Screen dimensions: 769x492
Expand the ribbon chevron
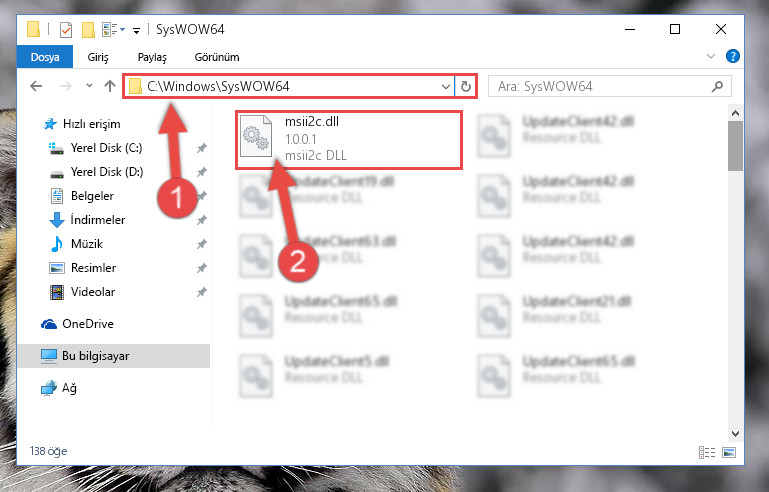click(711, 56)
